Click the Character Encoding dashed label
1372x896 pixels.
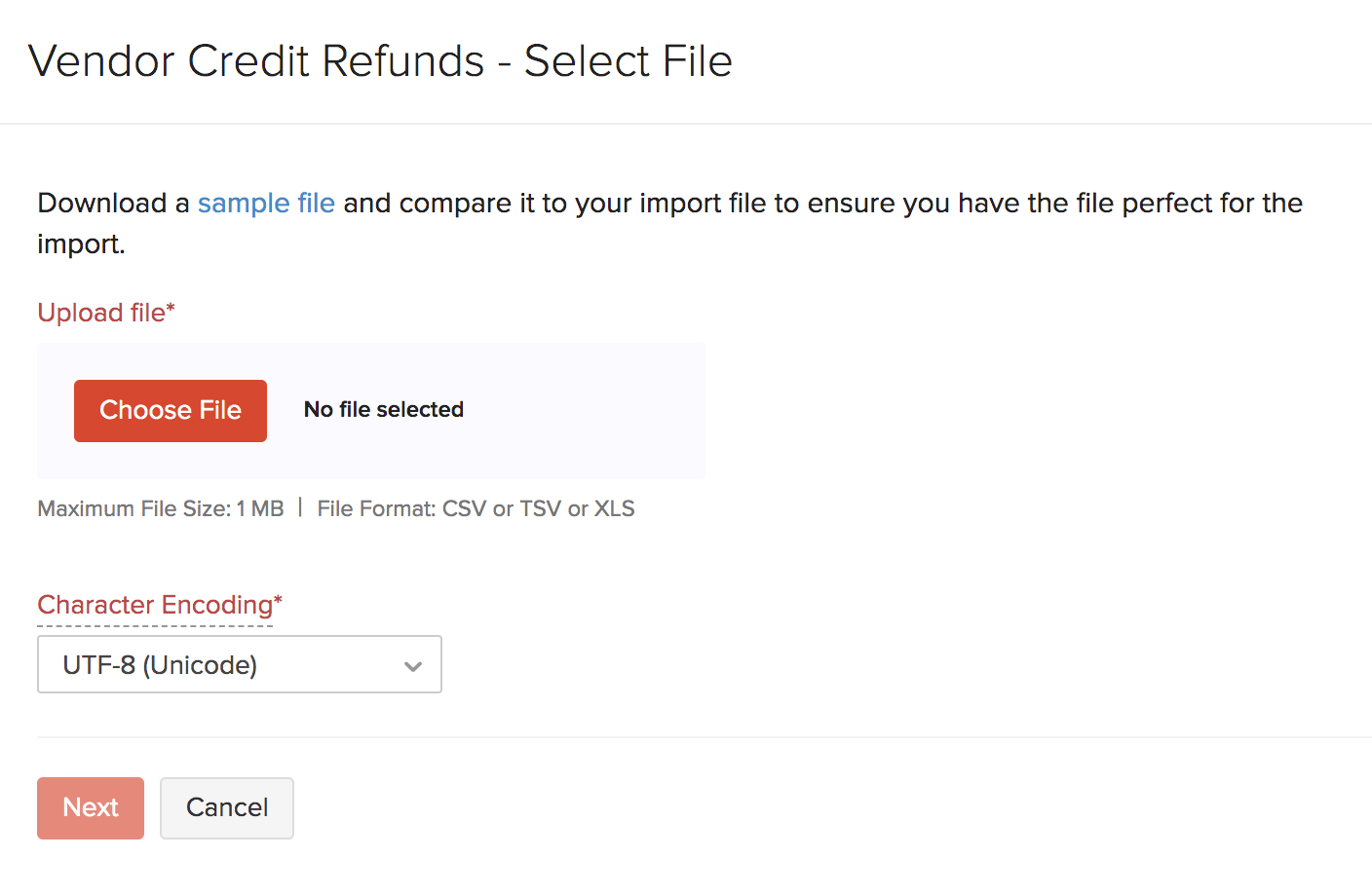pyautogui.click(x=151, y=605)
